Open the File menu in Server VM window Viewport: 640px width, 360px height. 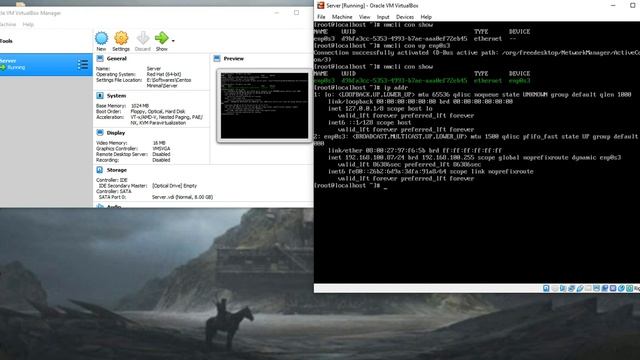point(321,17)
